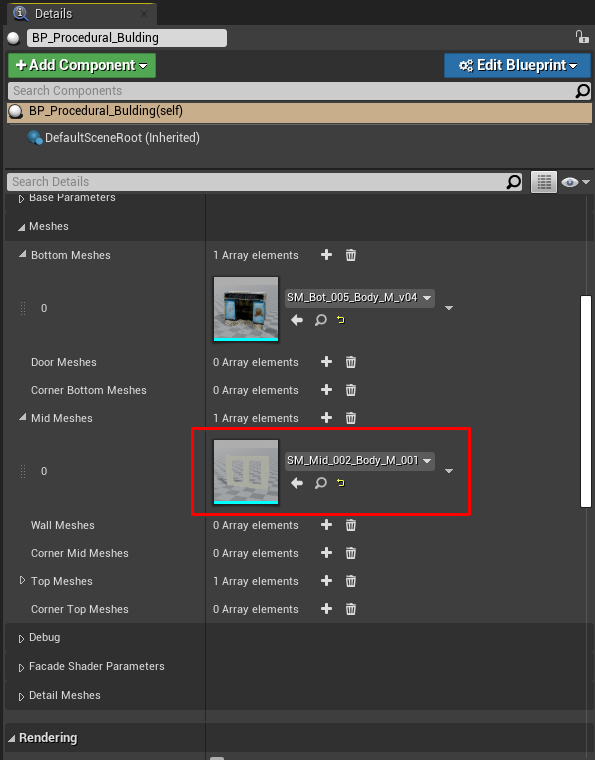Reset SM_Bot_005 mesh to default value
The height and width of the screenshot is (760, 595).
(x=341, y=320)
